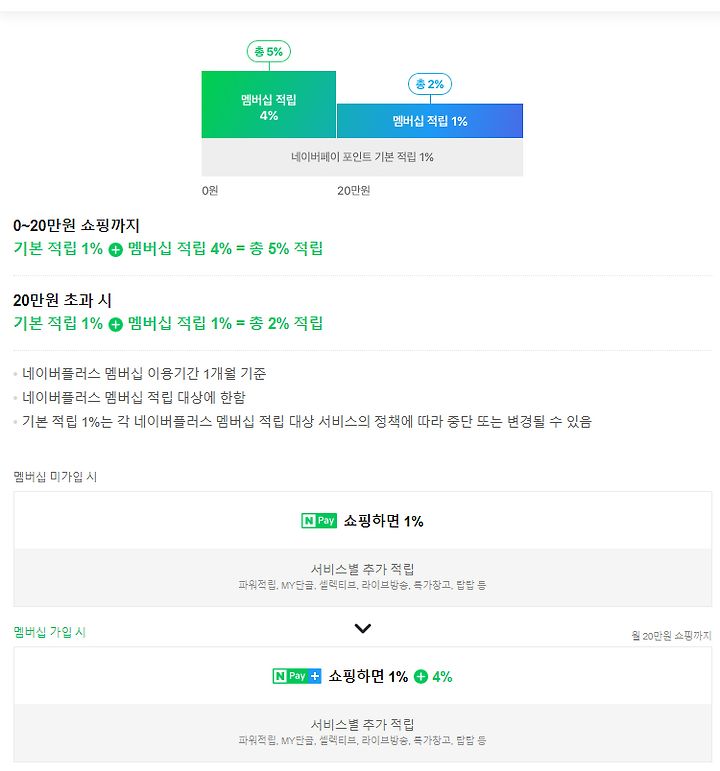The width and height of the screenshot is (720, 771).
Task: Click the green plus icon before 4%
Action: pyautogui.click(x=421, y=677)
